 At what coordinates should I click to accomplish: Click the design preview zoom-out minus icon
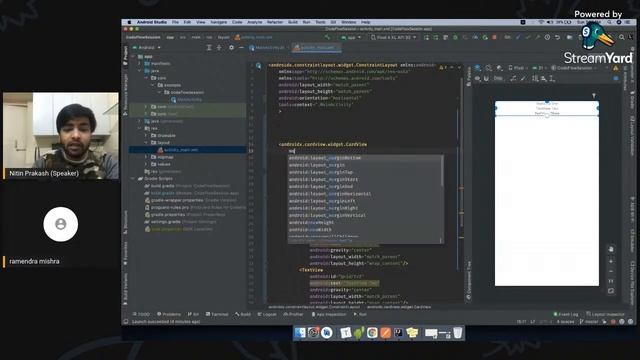(x=611, y=271)
